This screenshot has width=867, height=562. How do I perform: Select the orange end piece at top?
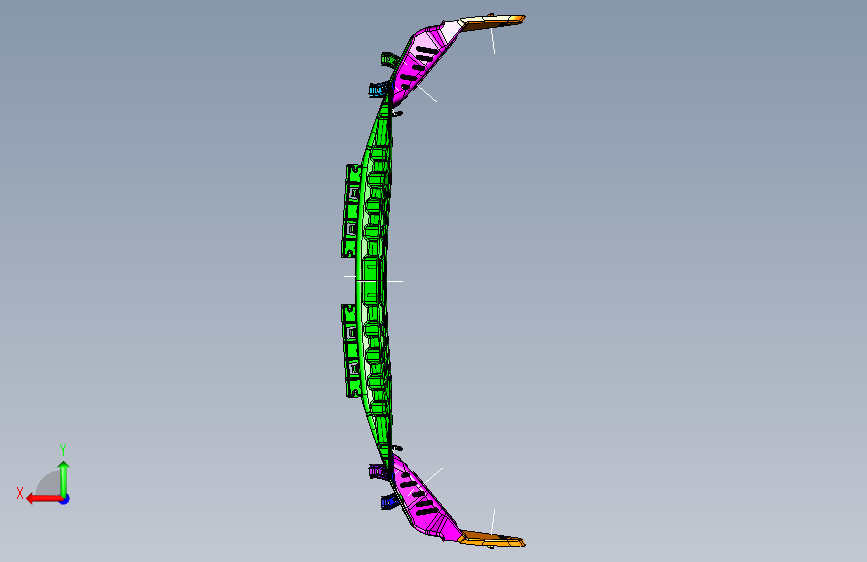click(x=492, y=22)
